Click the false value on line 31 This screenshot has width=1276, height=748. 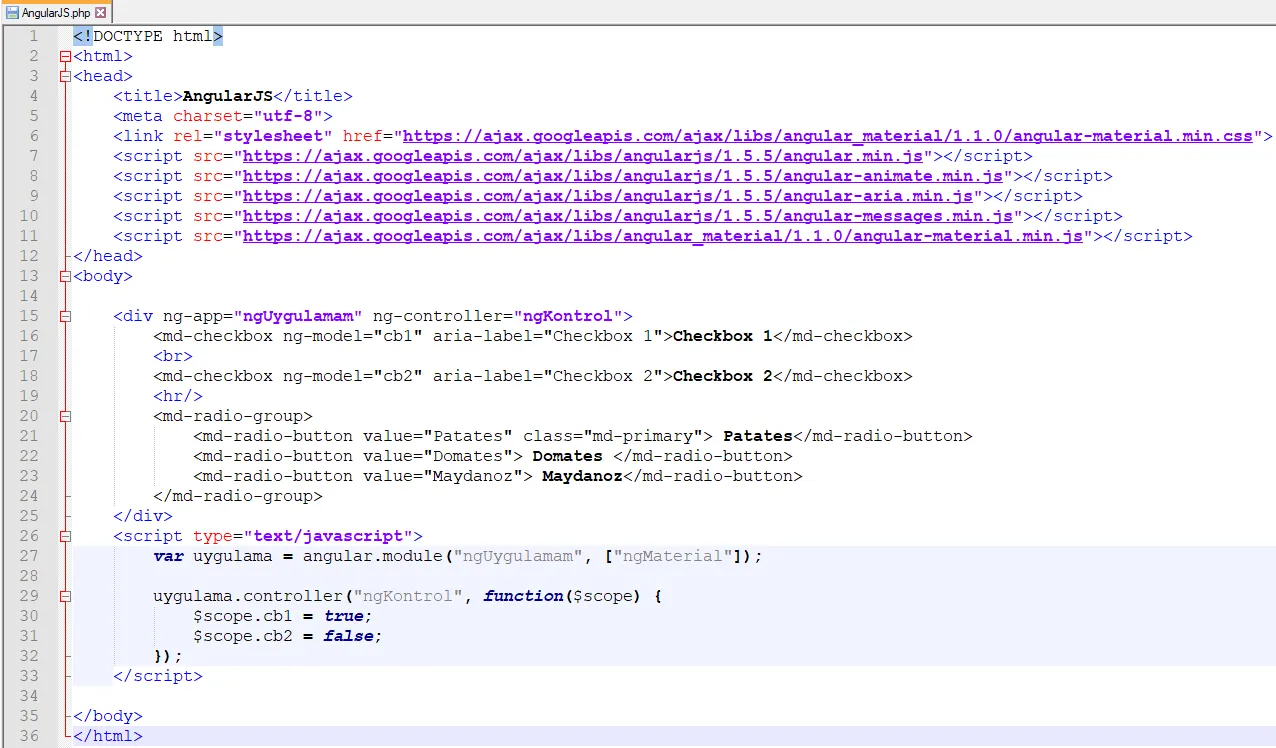[348, 636]
